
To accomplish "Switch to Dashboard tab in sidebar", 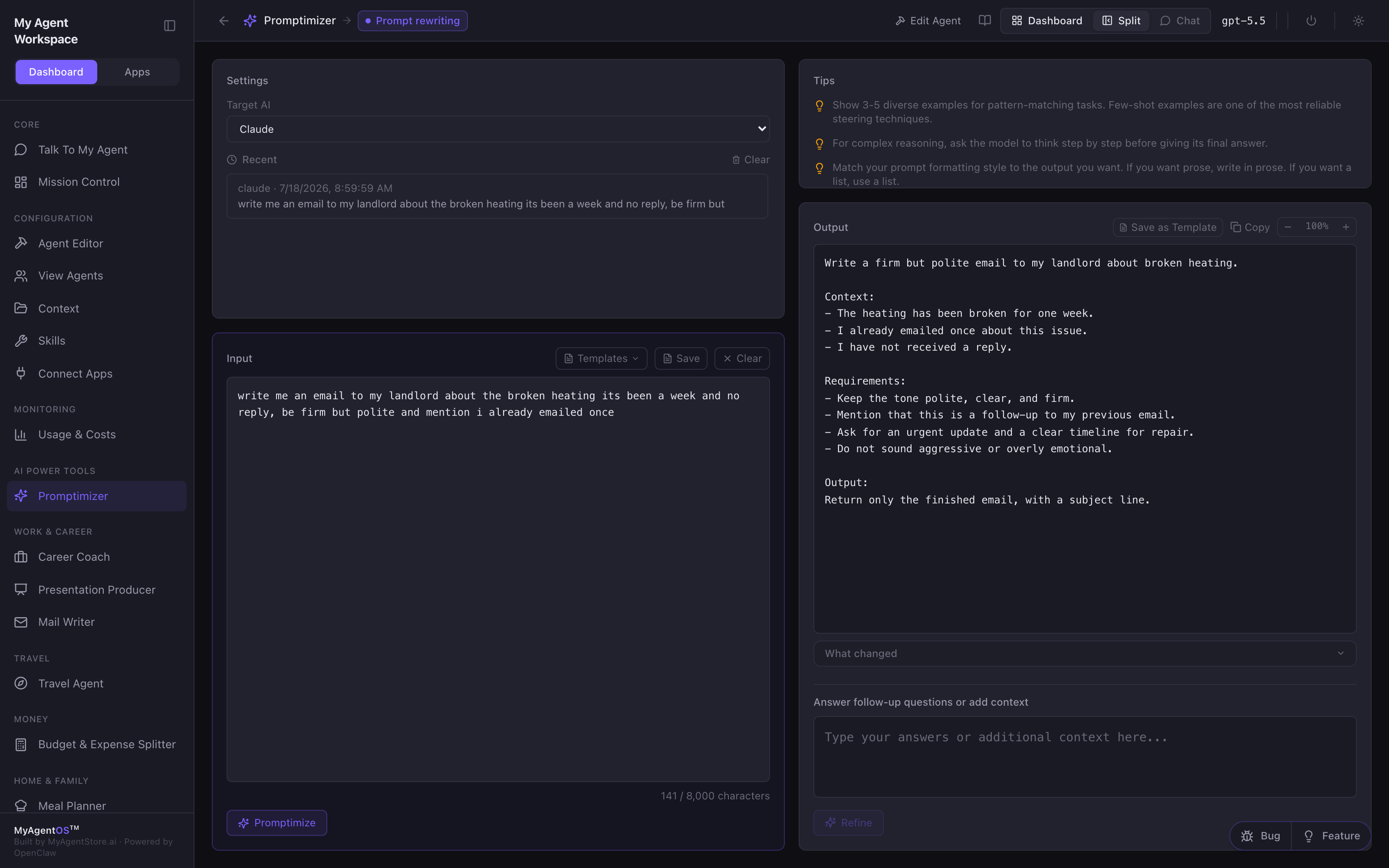I will [x=56, y=72].
